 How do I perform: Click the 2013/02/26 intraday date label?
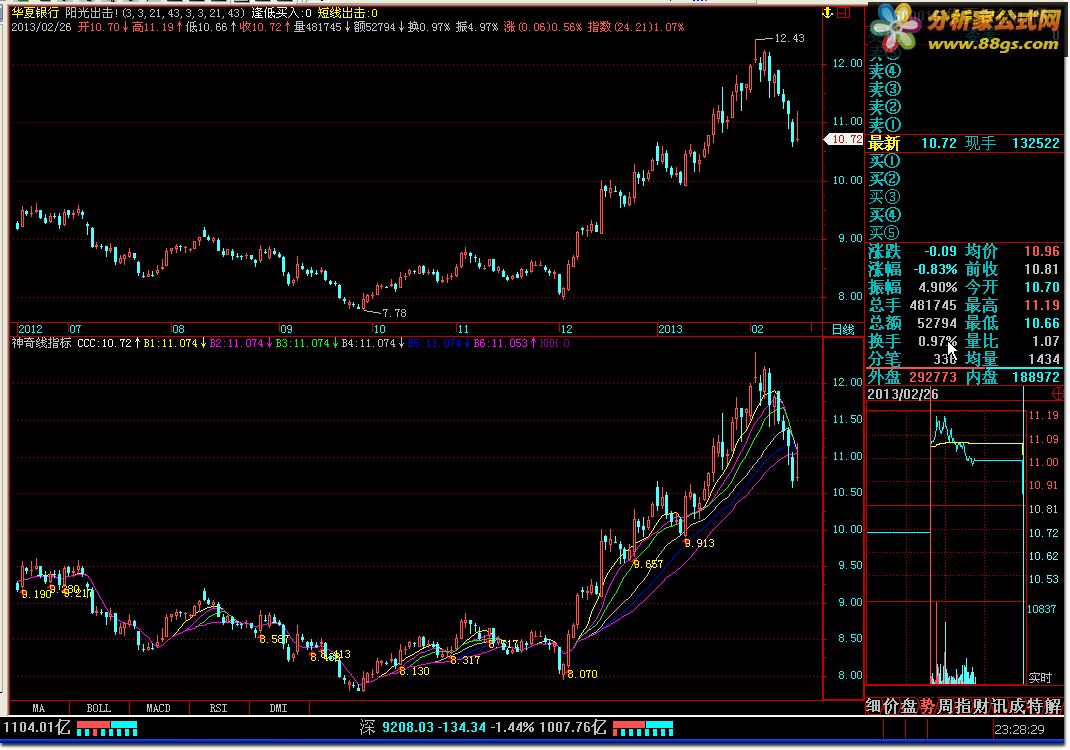tap(903, 394)
